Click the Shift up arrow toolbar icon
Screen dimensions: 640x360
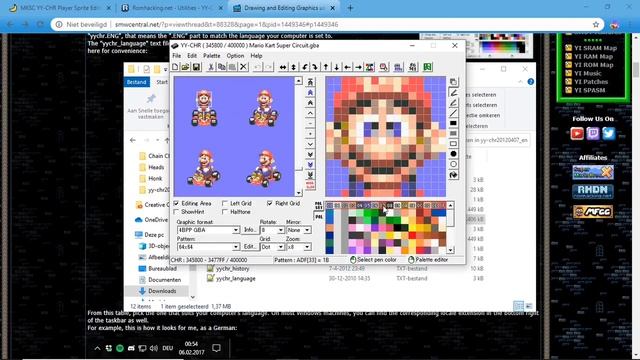click(x=326, y=67)
